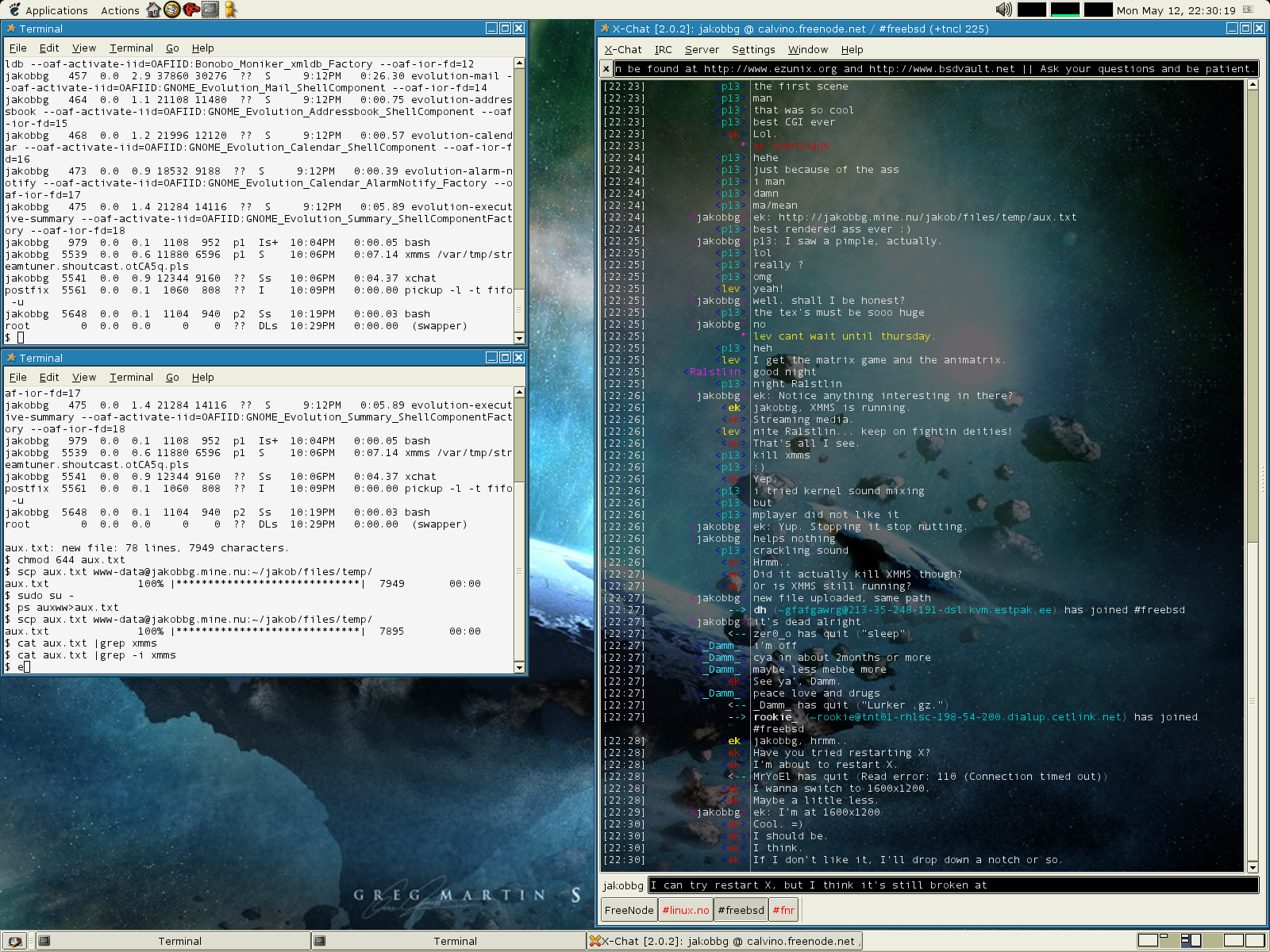
Task: Launch the terminal icon in top panel
Action: pos(210,10)
